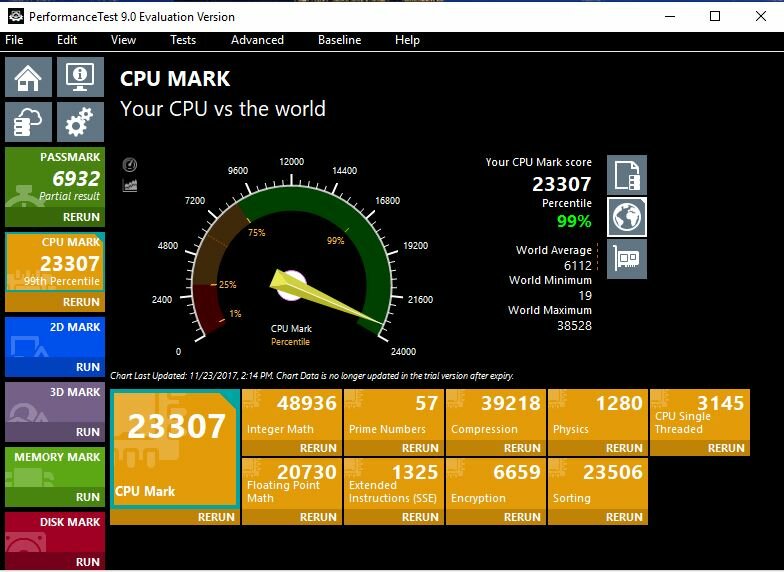Click the Extended Instructions 1325 tile
This screenshot has width=784, height=572.
point(394,484)
